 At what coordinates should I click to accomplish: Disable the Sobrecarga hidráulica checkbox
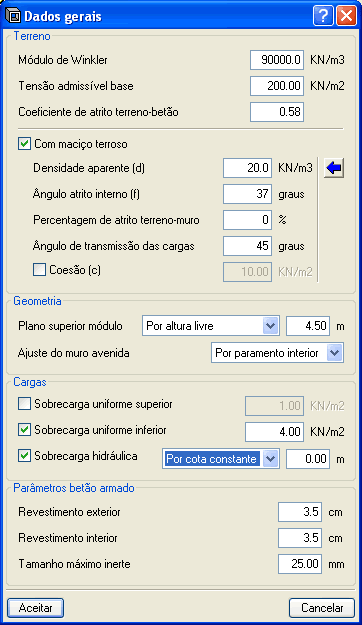(24, 456)
